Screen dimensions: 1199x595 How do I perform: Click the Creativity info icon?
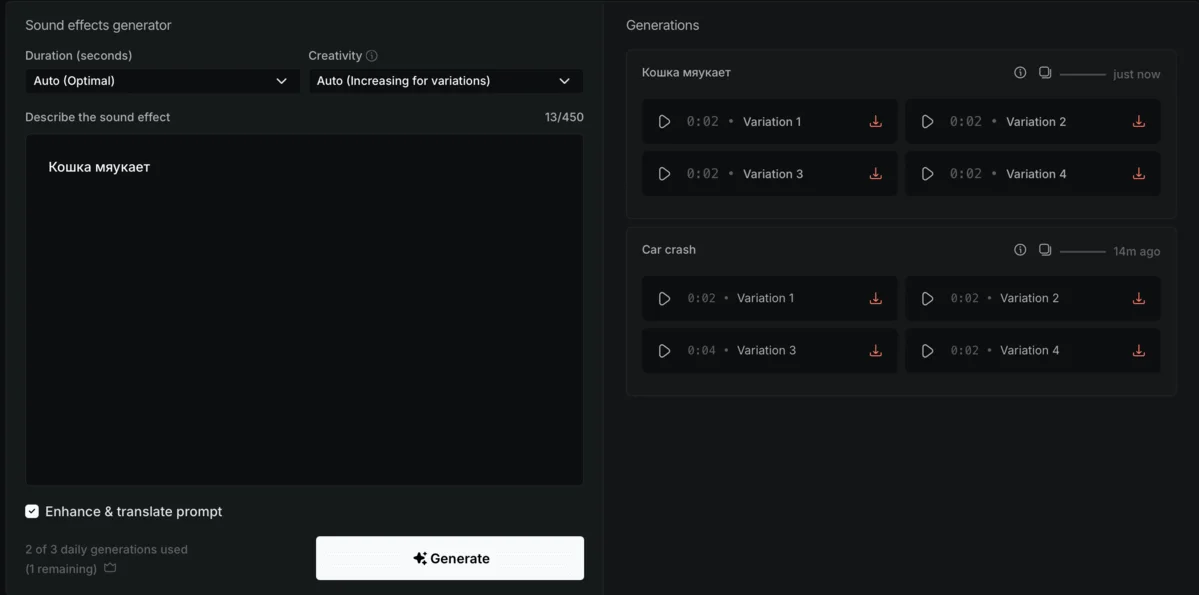[372, 56]
